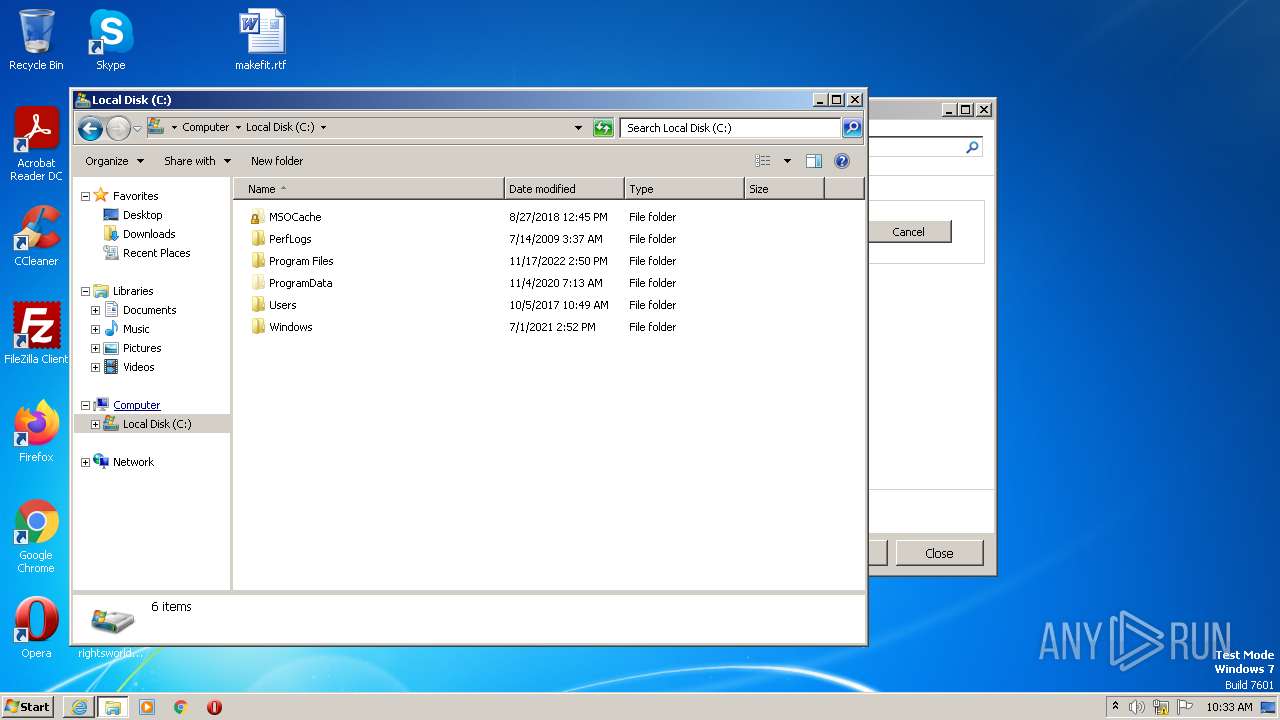Screen dimensions: 1280x720
Task: Select Computer in the address breadcrumb
Action: tap(205, 127)
